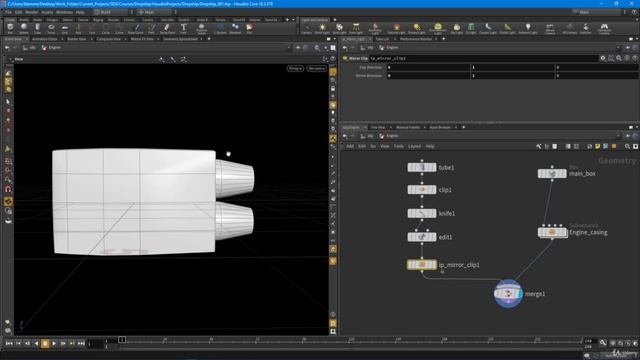
Task: Select the L-System shelf tool
Action: click(x=220, y=28)
